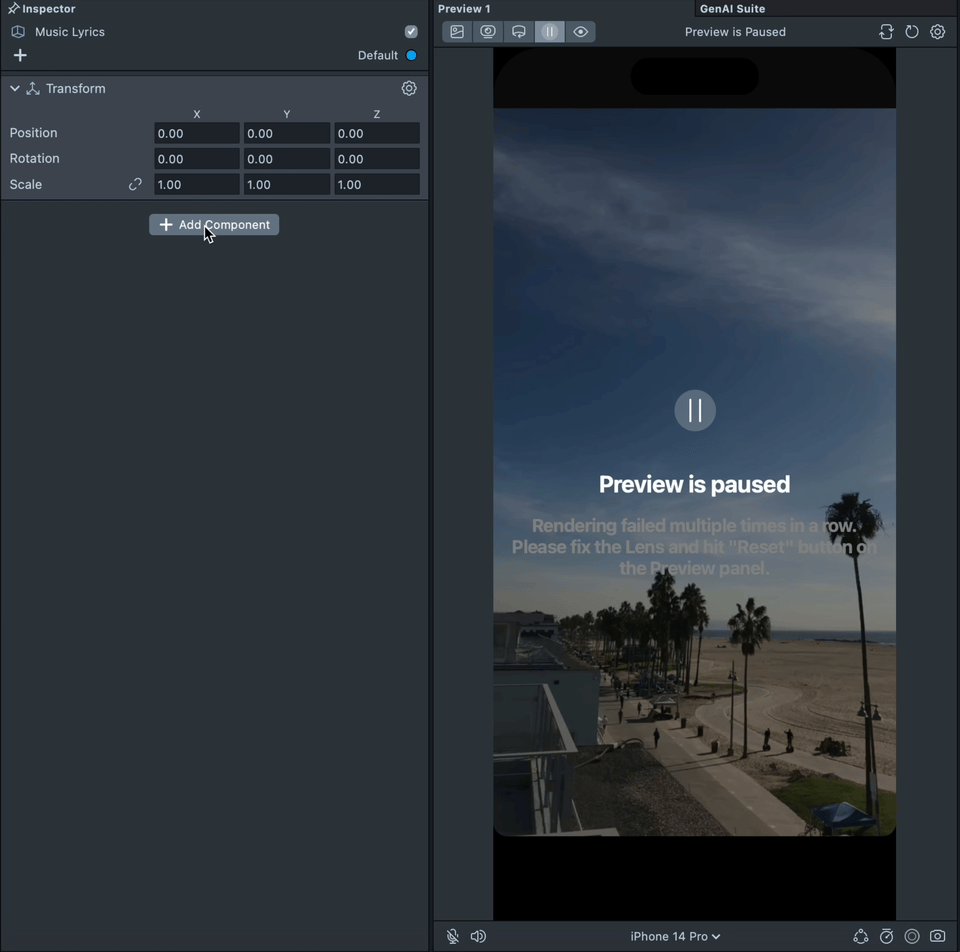Click the record circle icon in Preview footer
This screenshot has height=952, width=960.
pyautogui.click(x=912, y=936)
